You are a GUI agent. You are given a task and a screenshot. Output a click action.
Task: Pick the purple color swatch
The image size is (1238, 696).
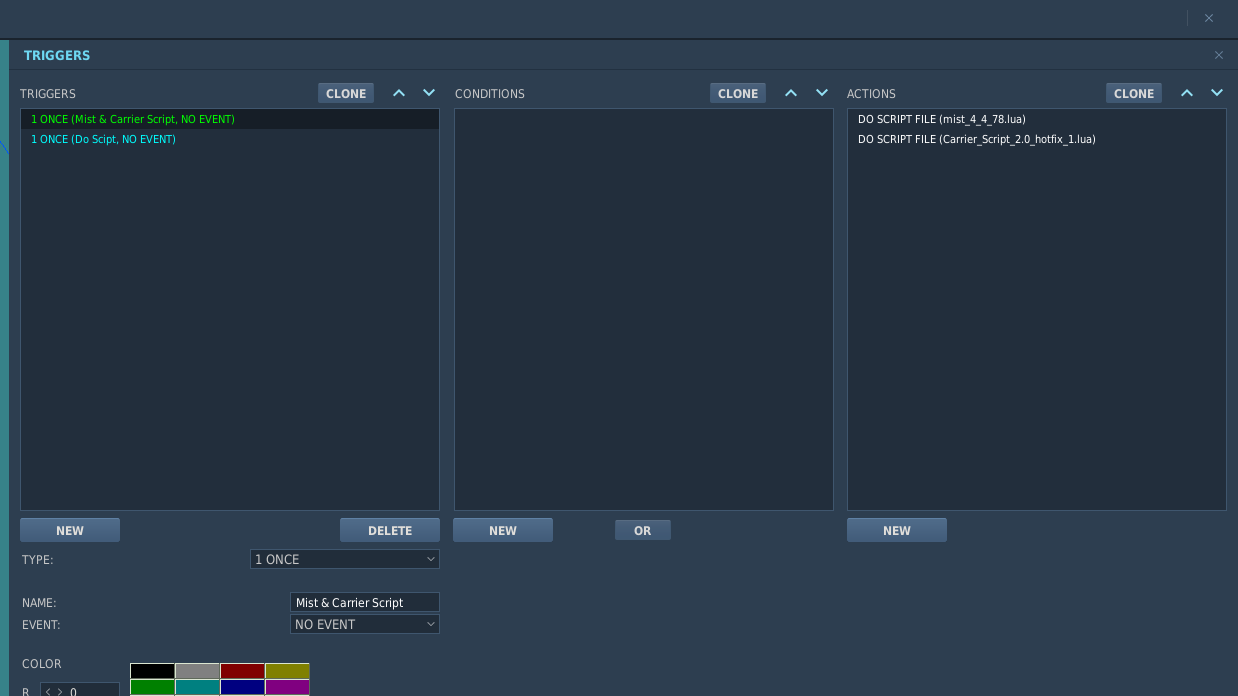click(287, 688)
